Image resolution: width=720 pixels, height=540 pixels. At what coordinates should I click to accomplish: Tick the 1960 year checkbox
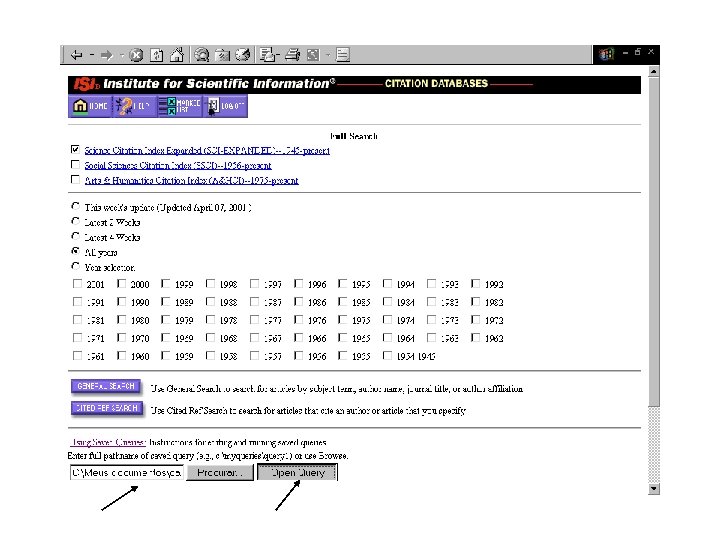click(x=121, y=355)
